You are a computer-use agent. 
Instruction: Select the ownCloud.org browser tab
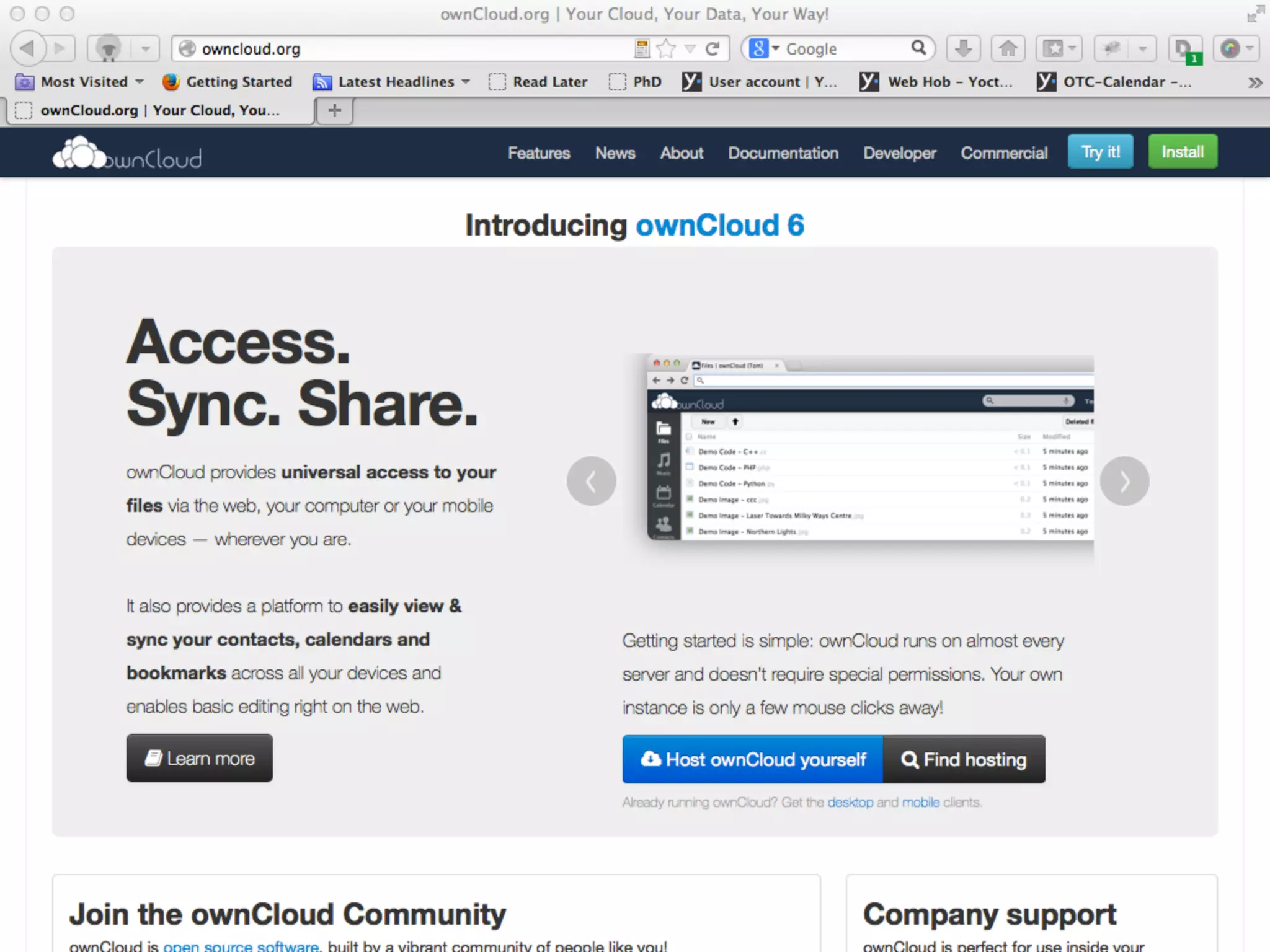[x=160, y=110]
